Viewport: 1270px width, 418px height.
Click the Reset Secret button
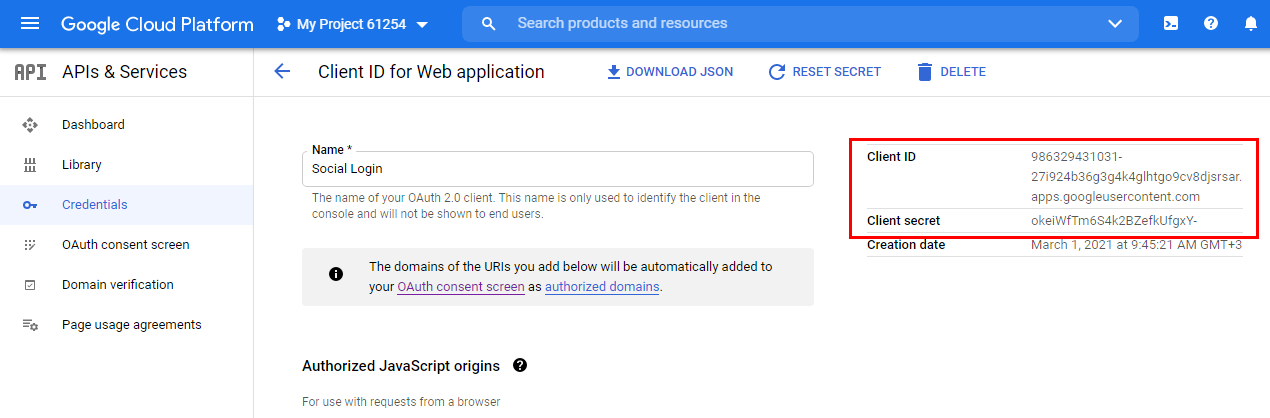[x=825, y=72]
